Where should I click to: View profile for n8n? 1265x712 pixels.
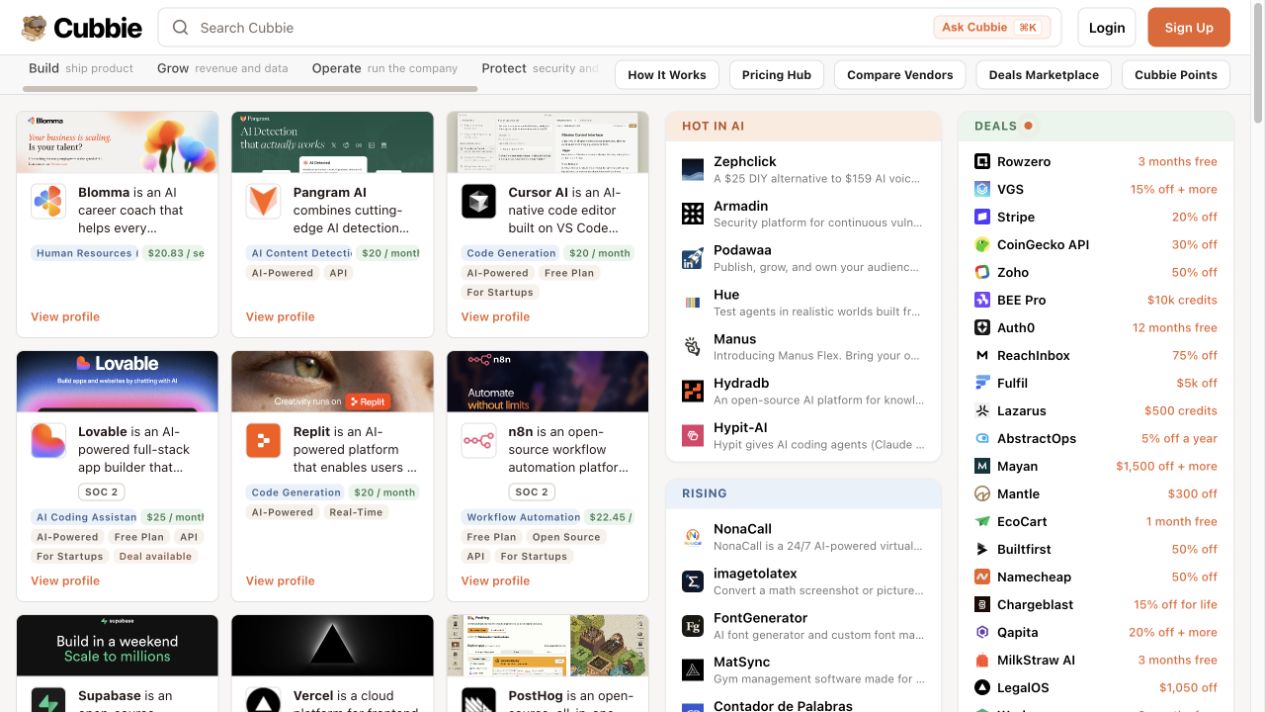[x=495, y=581]
